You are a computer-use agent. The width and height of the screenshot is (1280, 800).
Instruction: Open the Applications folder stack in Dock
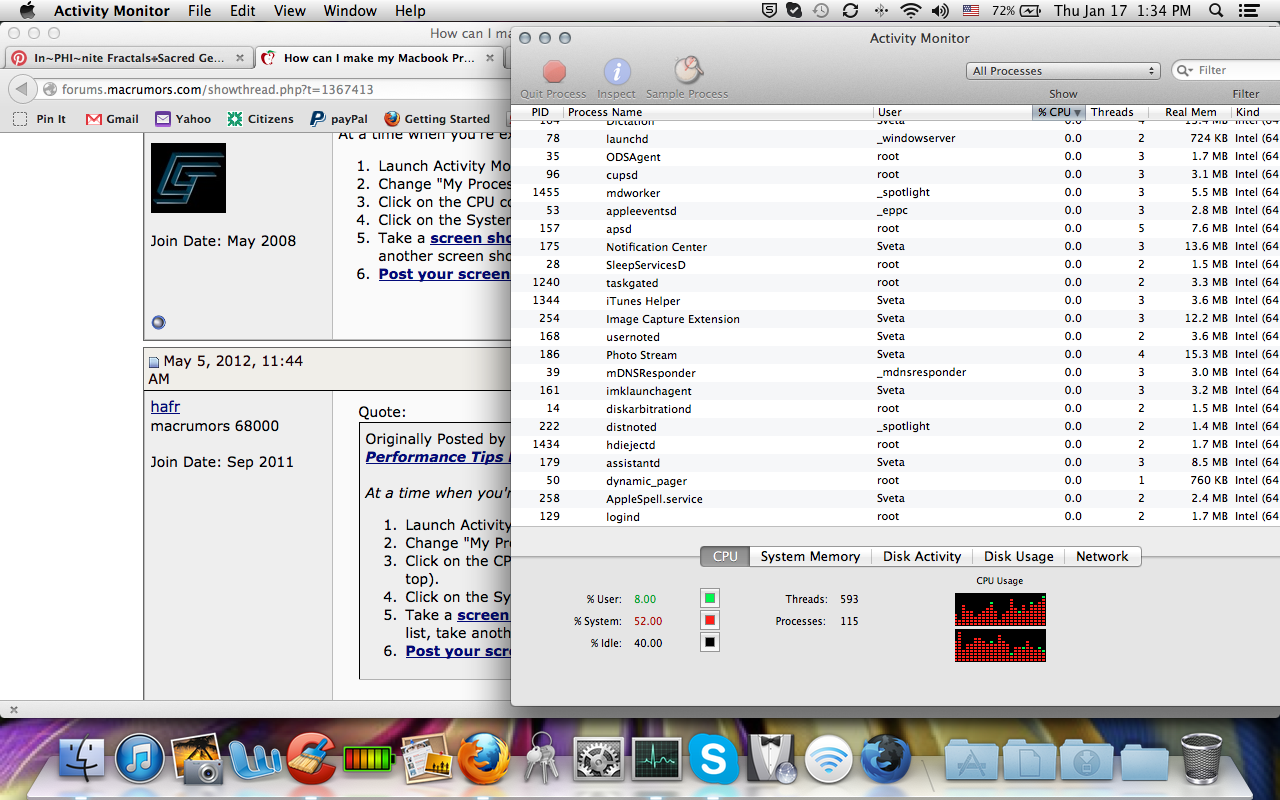coord(969,761)
